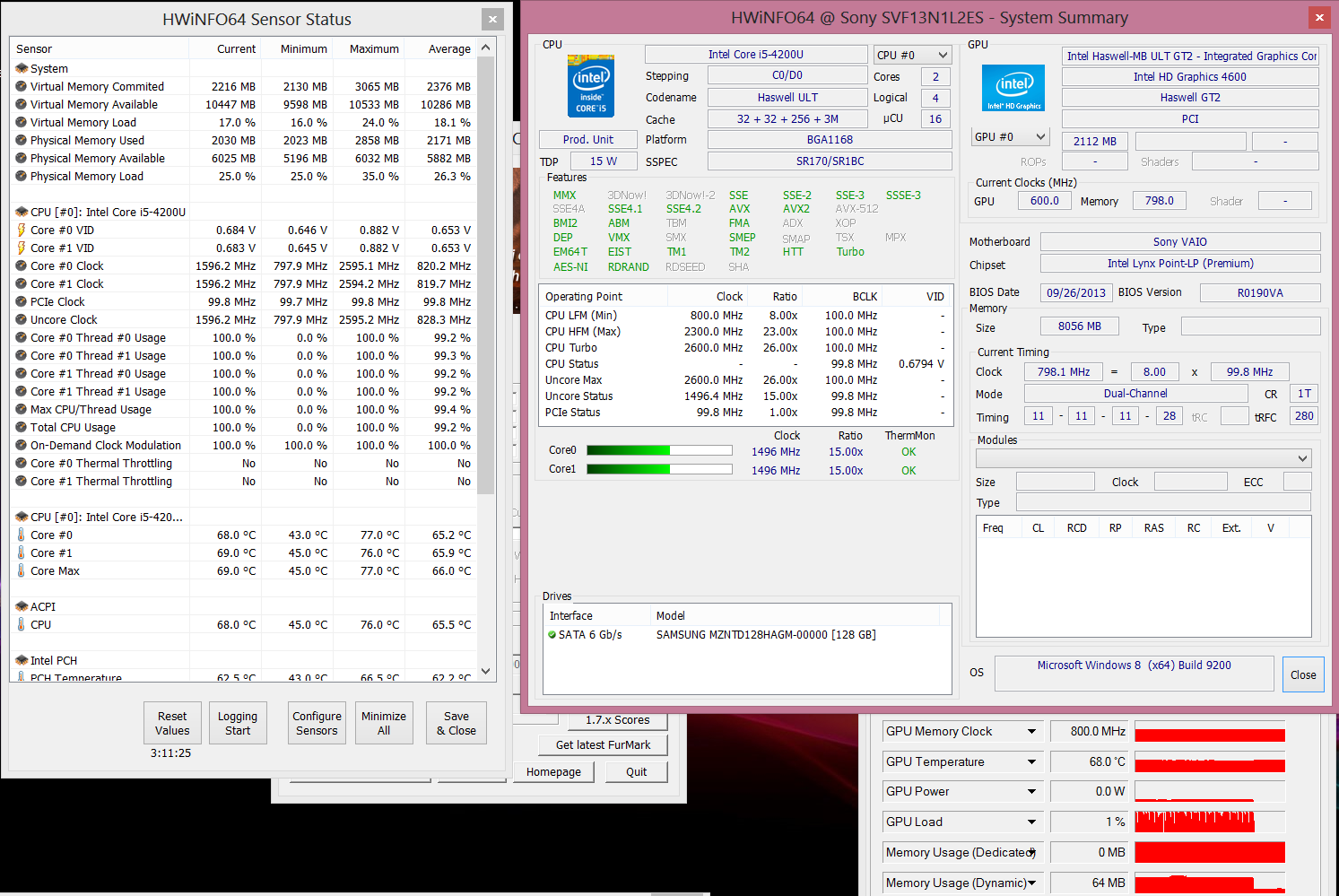Click sensor list scroll up arrow
The image size is (1339, 896).
[x=486, y=48]
